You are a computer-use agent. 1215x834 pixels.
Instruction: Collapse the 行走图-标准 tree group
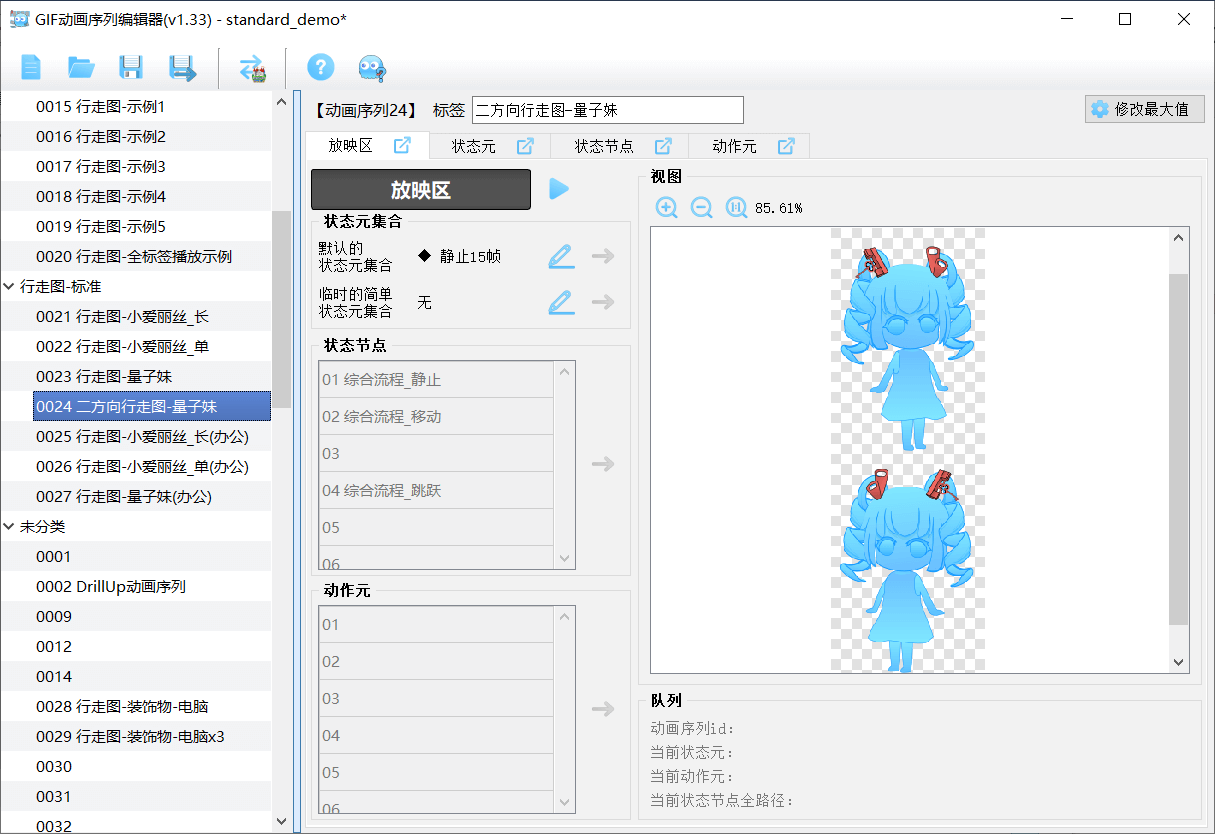[x=10, y=287]
